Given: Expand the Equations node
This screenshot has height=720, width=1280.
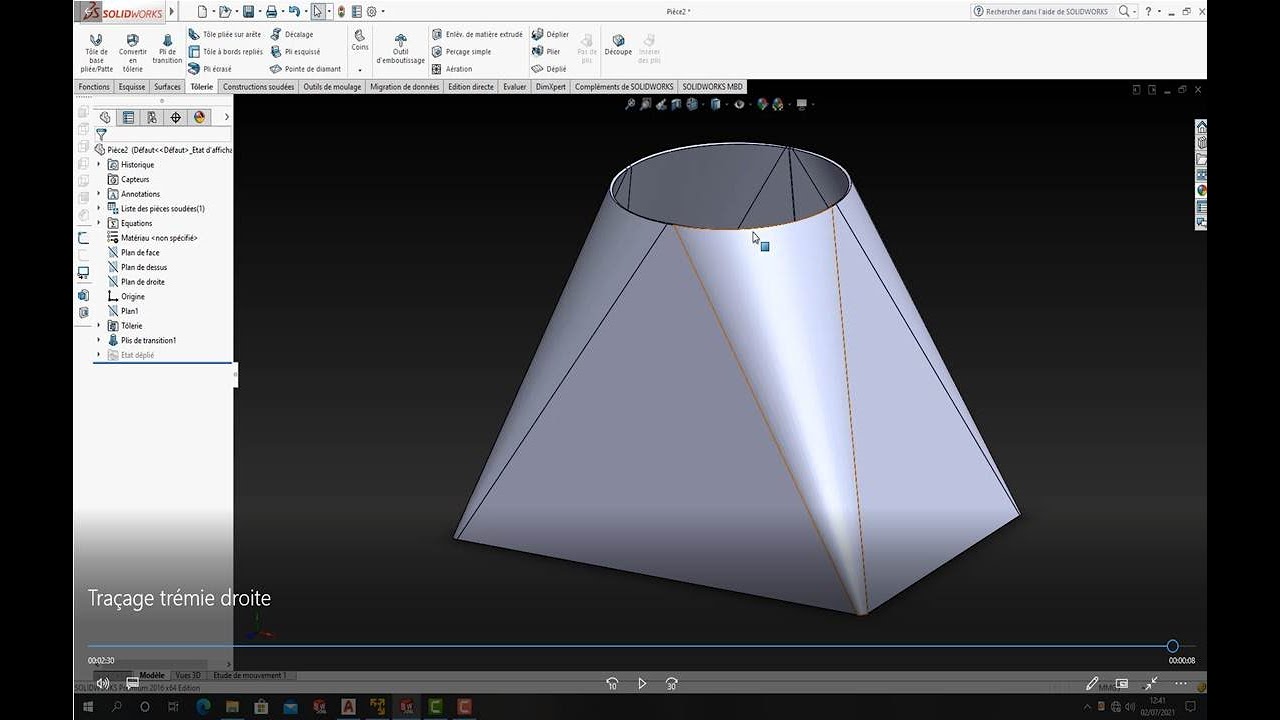Looking at the screenshot, I should click(x=99, y=223).
